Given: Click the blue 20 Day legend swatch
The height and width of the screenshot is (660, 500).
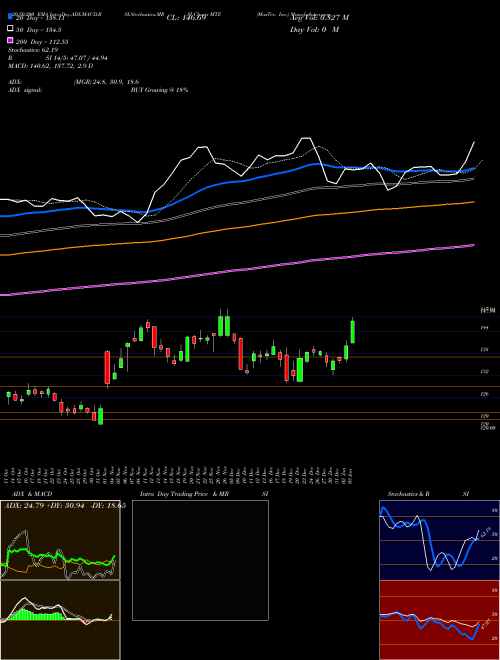Looking at the screenshot, I should click(10, 16).
